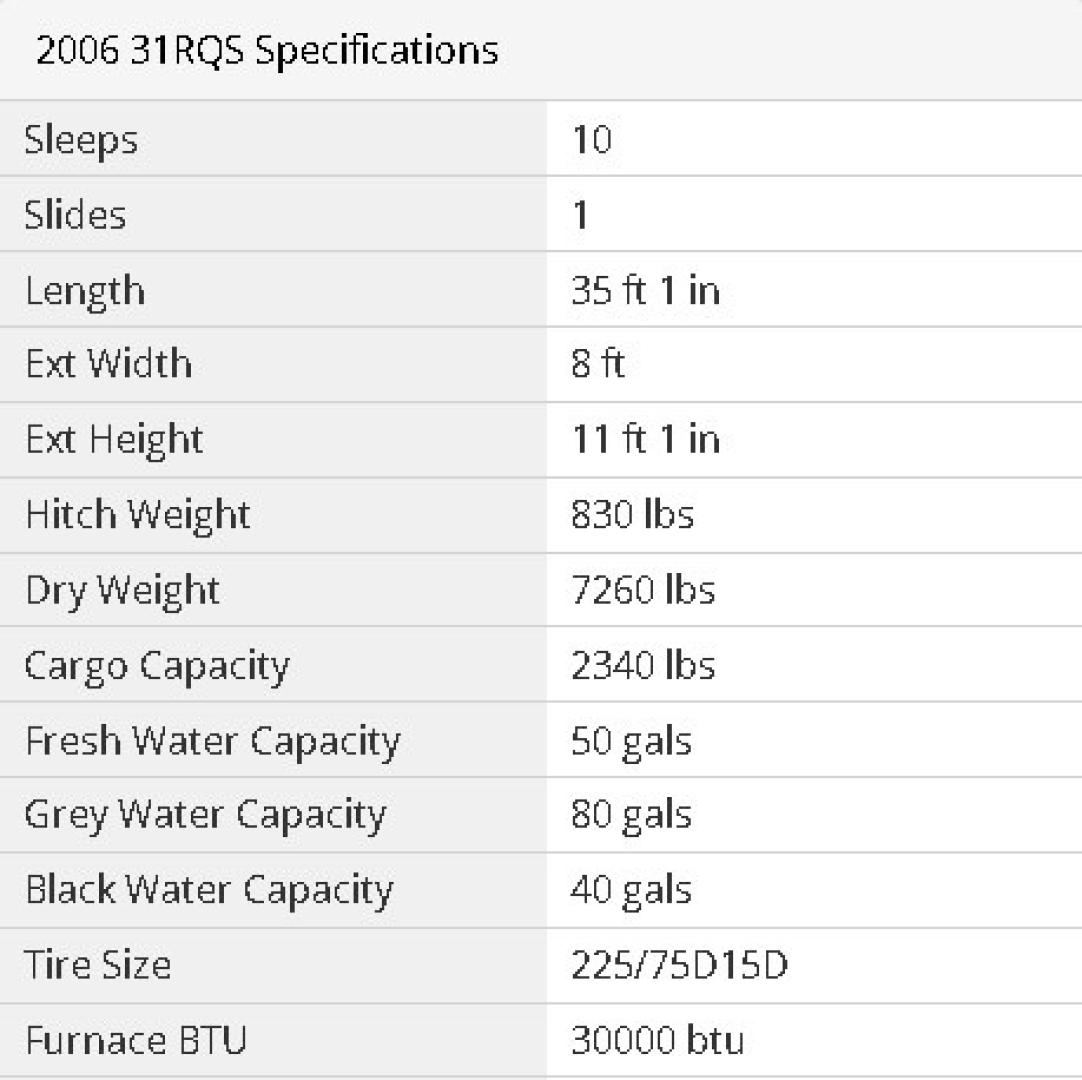
Task: Select the Slides row label
Action: point(75,215)
